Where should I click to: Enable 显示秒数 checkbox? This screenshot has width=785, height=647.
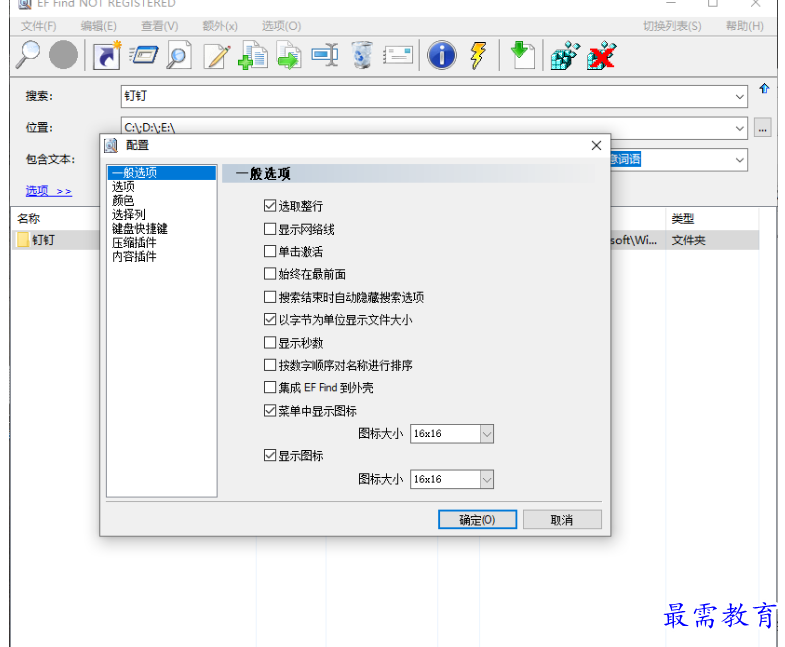click(x=270, y=343)
